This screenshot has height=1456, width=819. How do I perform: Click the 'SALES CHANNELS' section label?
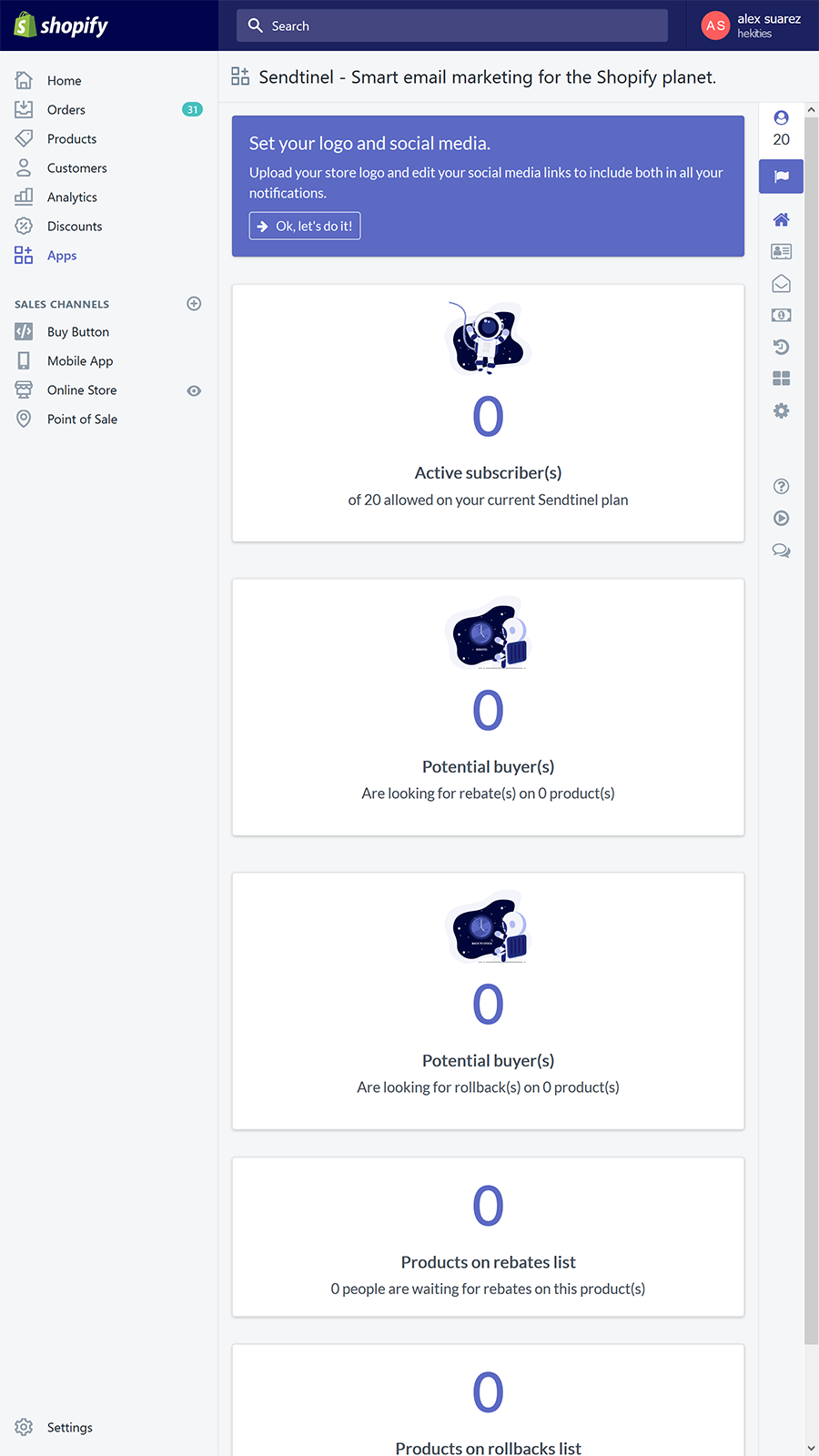point(62,304)
